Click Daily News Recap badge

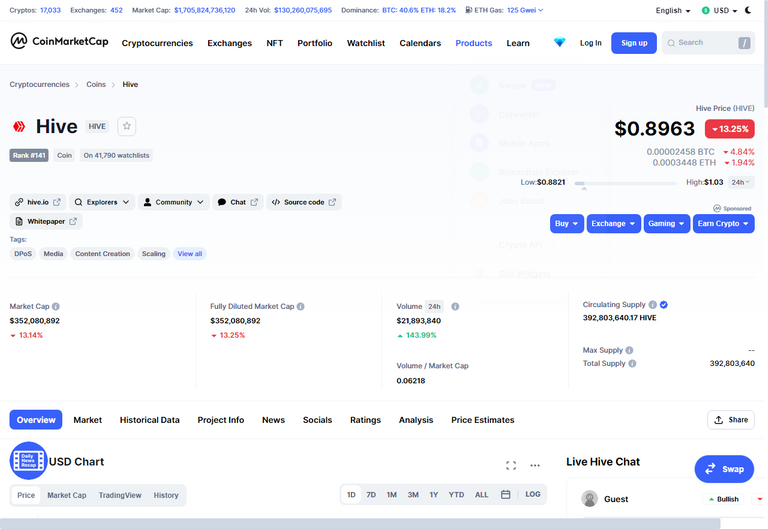tap(28, 461)
